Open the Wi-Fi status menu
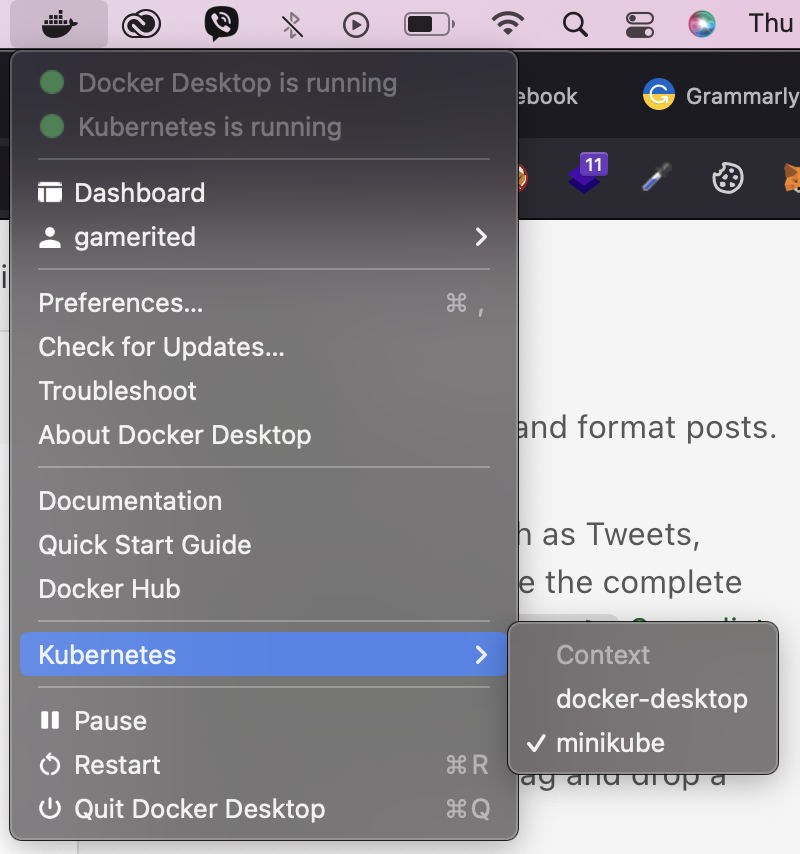800x854 pixels. [x=509, y=24]
